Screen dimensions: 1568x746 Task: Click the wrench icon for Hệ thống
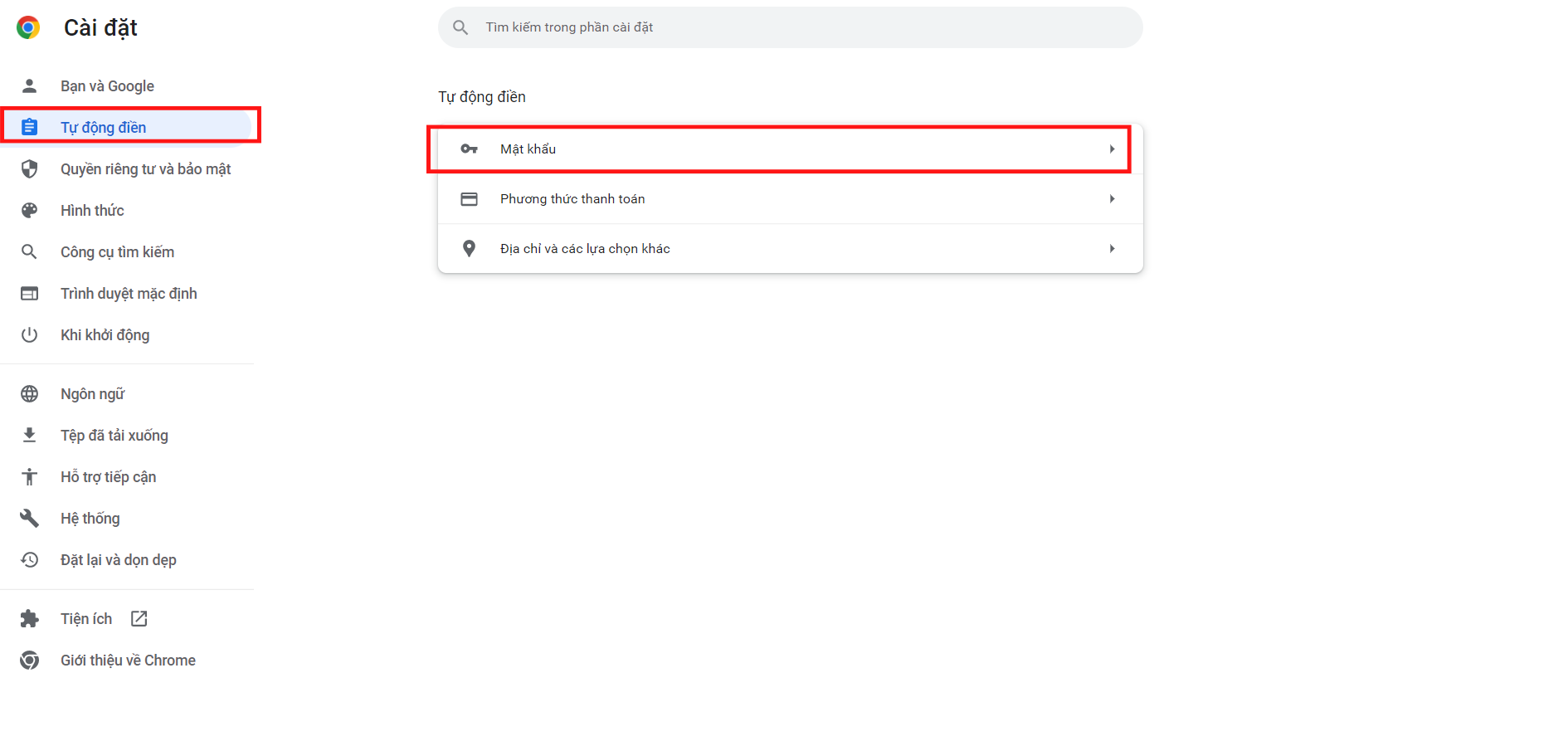[29, 518]
